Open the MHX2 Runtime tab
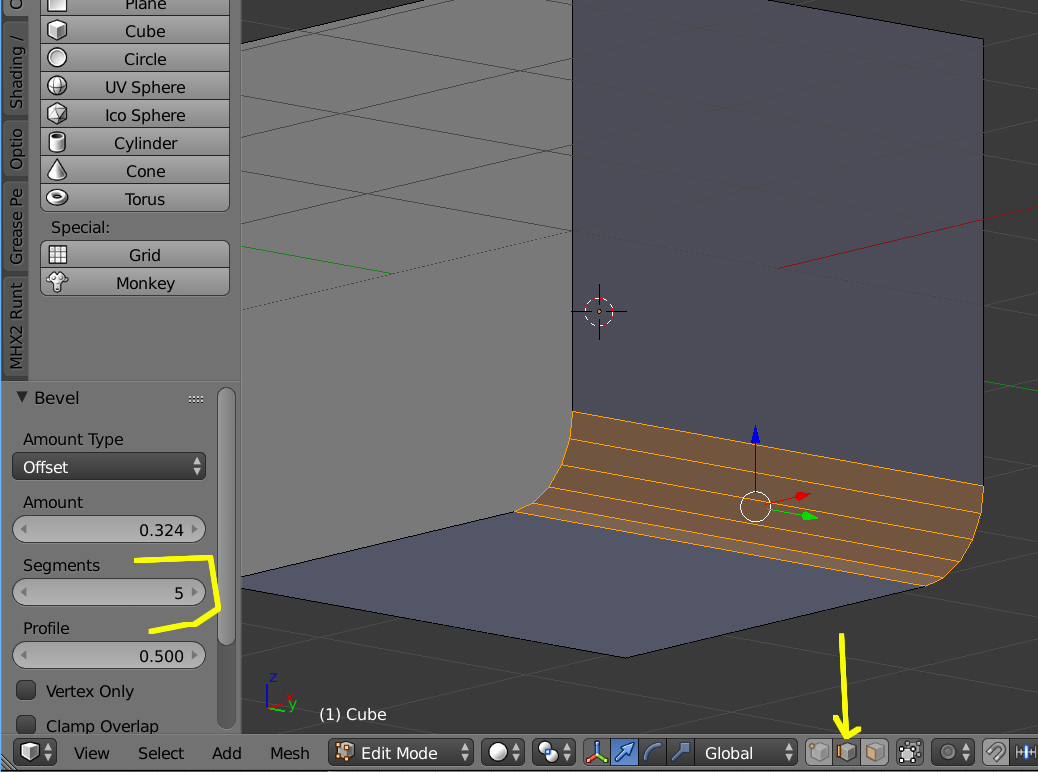 click(16, 325)
